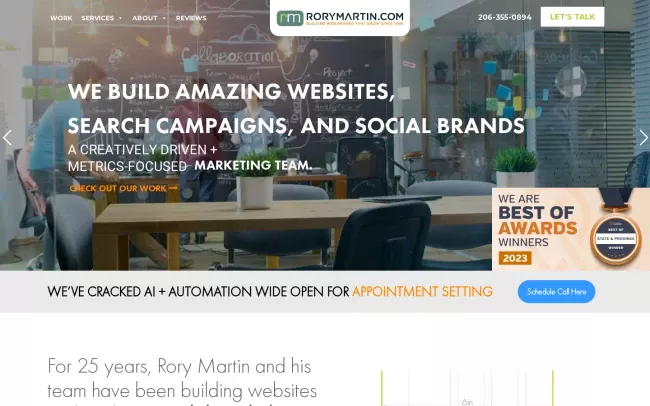This screenshot has height=406, width=650.
Task: Click the hero headline We Build Amazing Websites
Action: (x=231, y=91)
